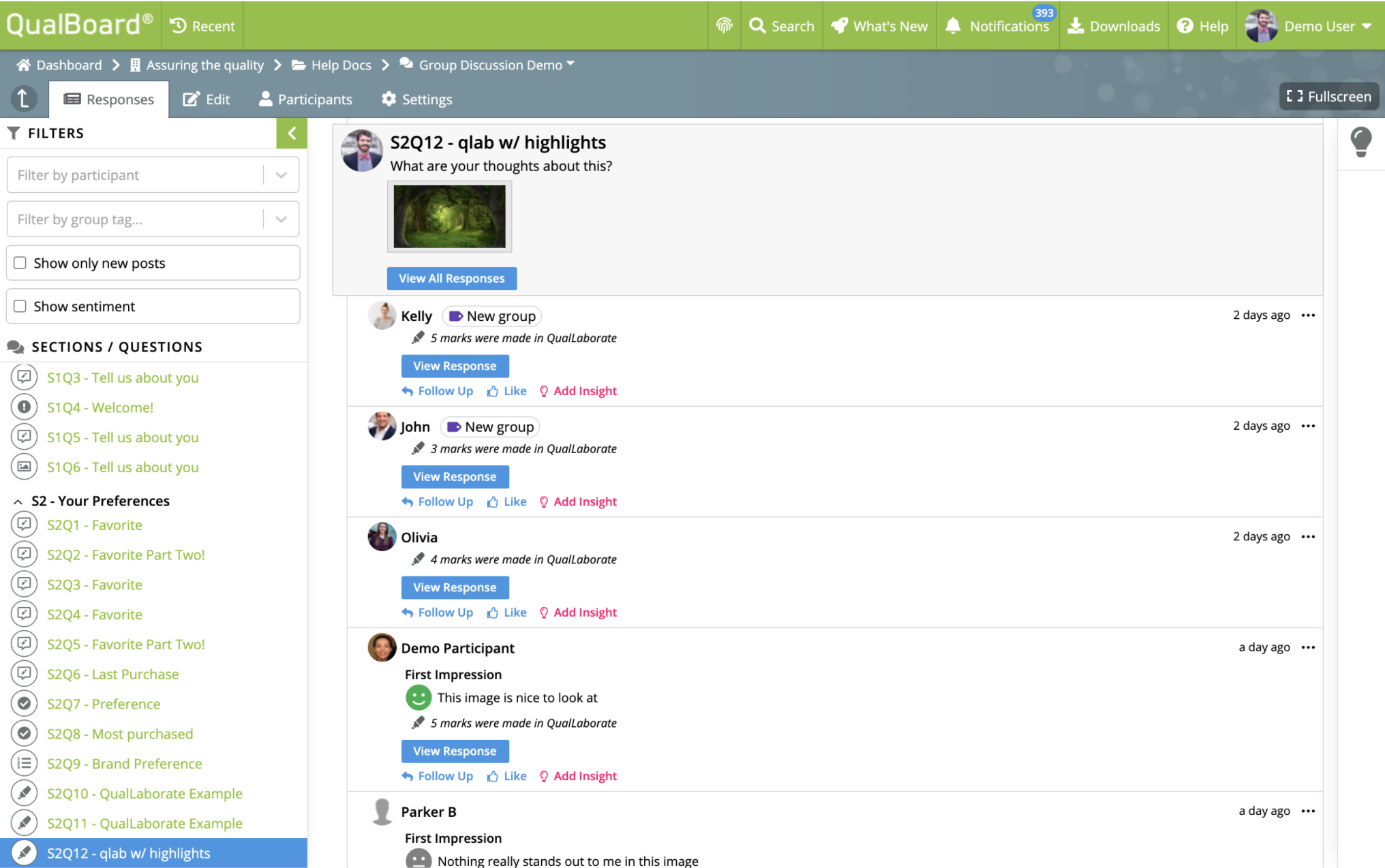This screenshot has width=1385, height=868.
Task: Click the Like thumb on John's response
Action: [493, 502]
